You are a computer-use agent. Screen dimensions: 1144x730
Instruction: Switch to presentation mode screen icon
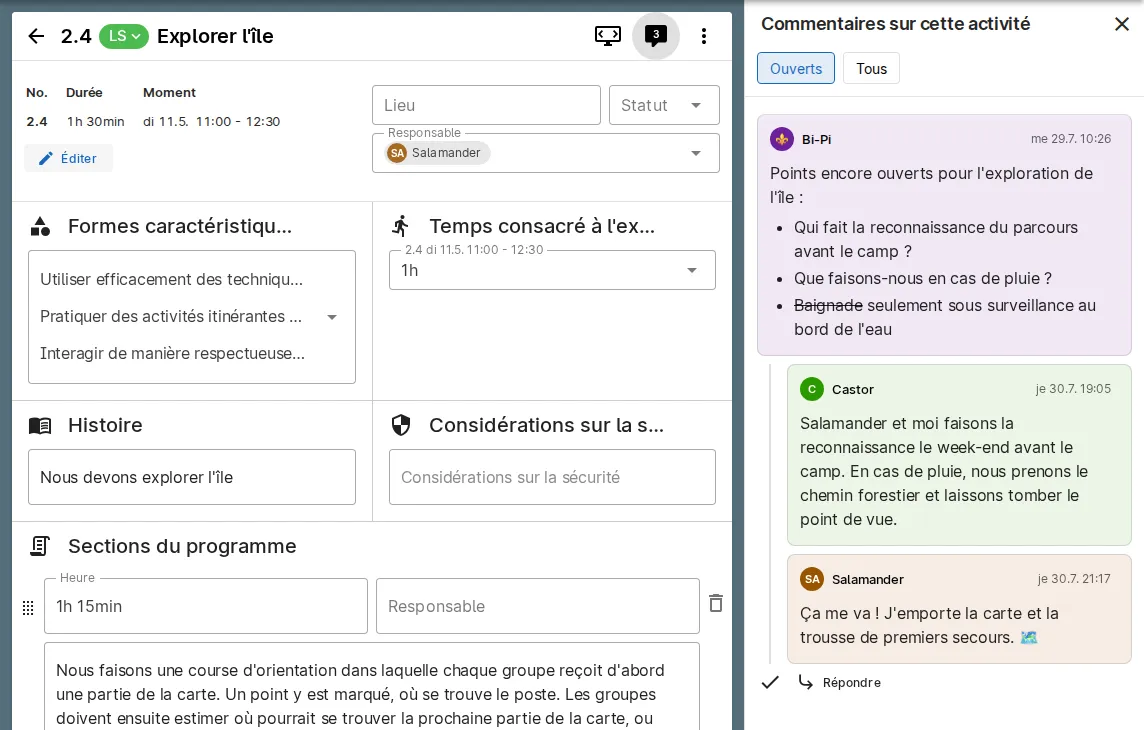tap(608, 36)
